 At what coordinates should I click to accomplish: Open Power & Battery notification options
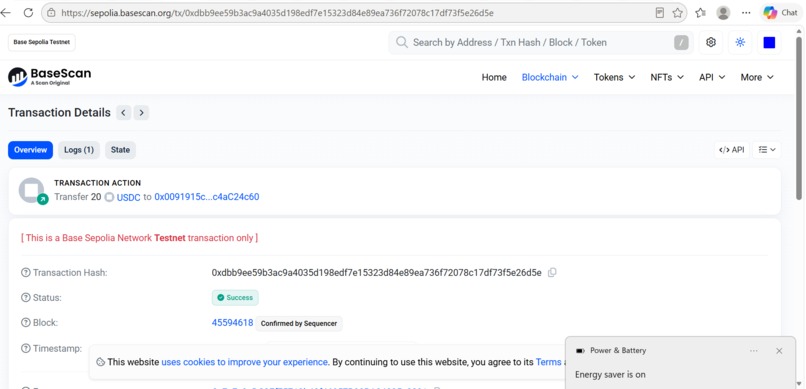pos(754,350)
